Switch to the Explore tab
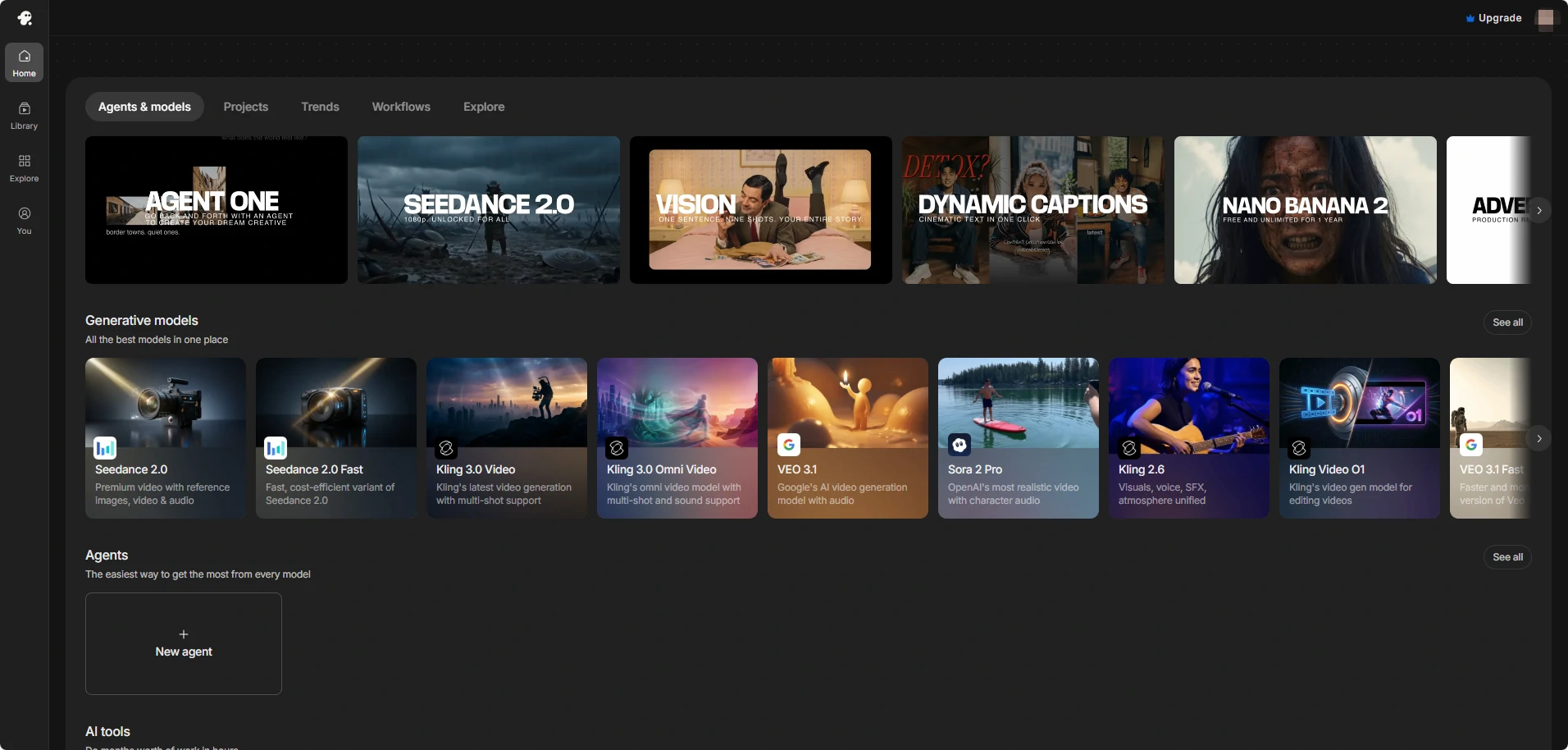1568x750 pixels. pyautogui.click(x=484, y=107)
